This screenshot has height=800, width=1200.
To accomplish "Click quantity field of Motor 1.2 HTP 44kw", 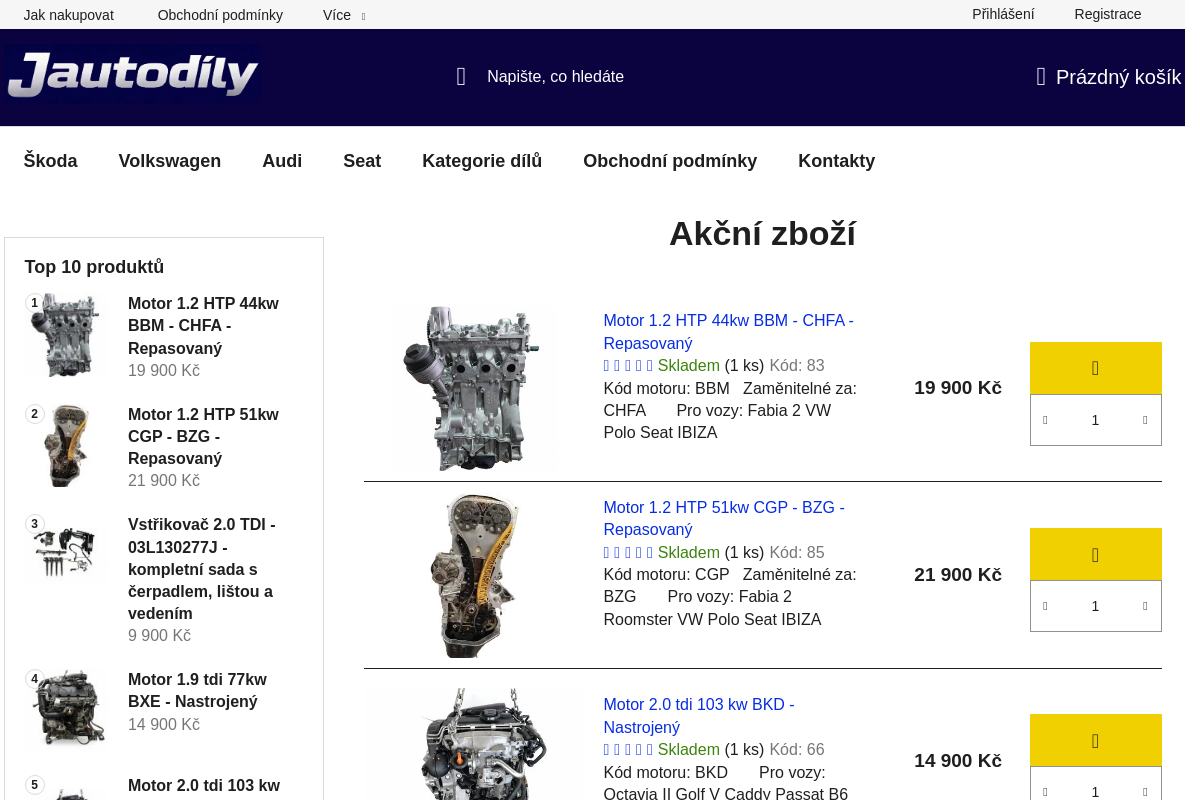I will click(x=1095, y=420).
